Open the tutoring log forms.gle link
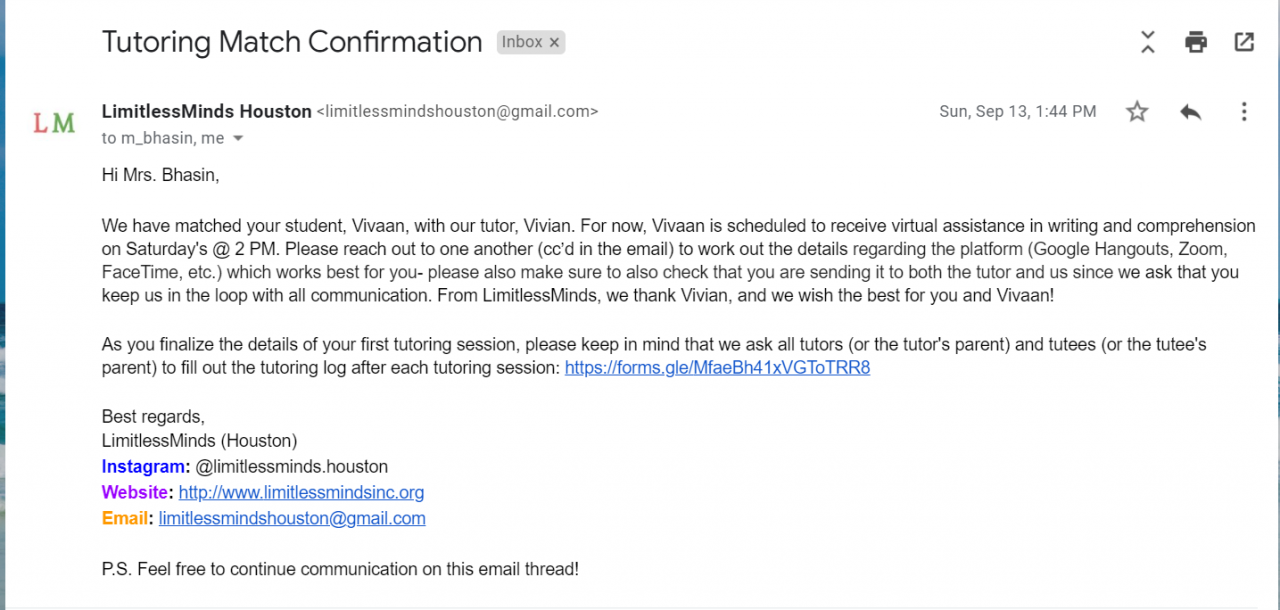This screenshot has width=1280, height=610. 717,368
